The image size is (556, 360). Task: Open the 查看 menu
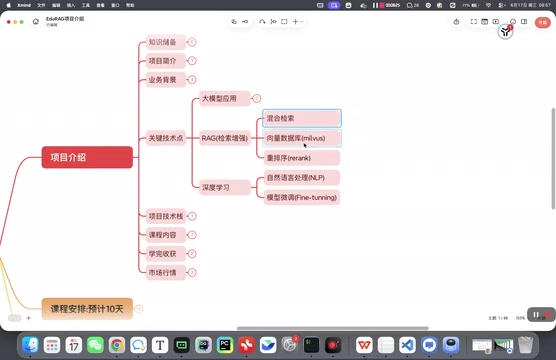pyautogui.click(x=101, y=5)
